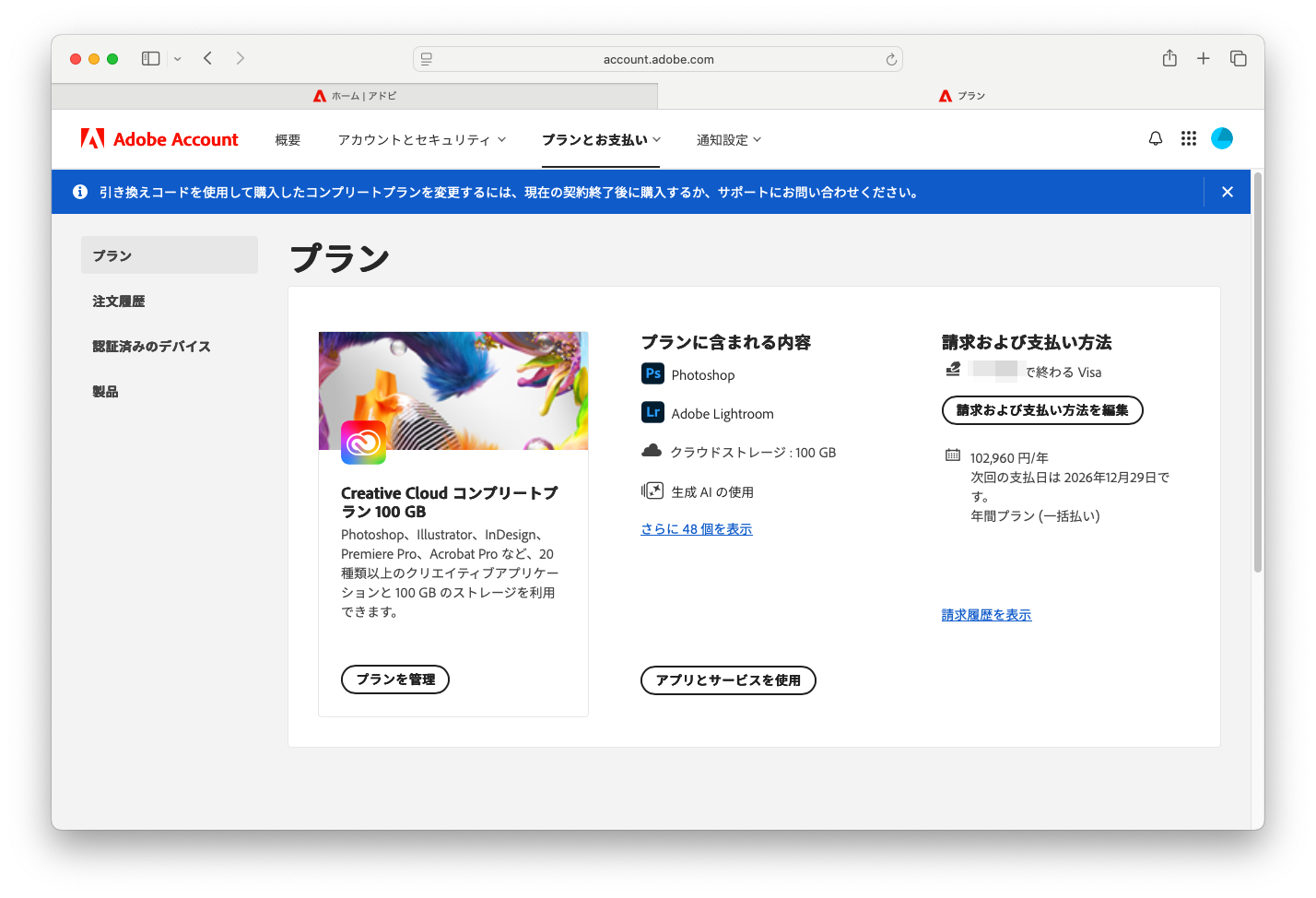The width and height of the screenshot is (1316, 898).
Task: Open the Adobe apps grid icon
Action: pyautogui.click(x=1189, y=138)
